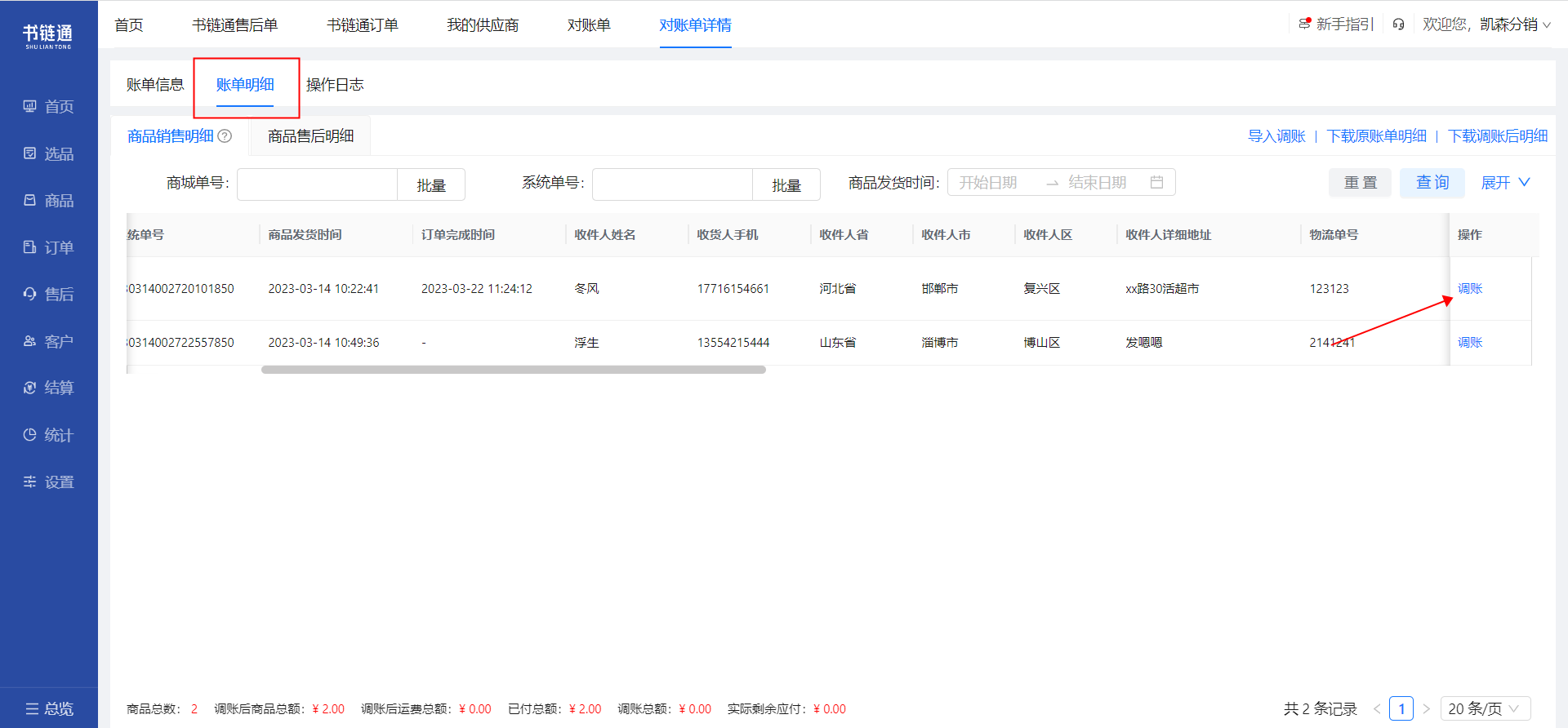
Task: Click phone number 17716154661
Action: 733,289
